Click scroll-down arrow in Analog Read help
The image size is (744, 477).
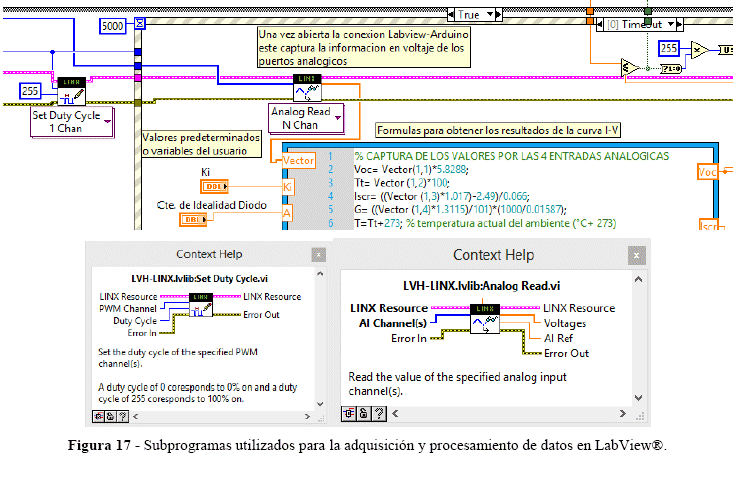pyautogui.click(x=639, y=398)
